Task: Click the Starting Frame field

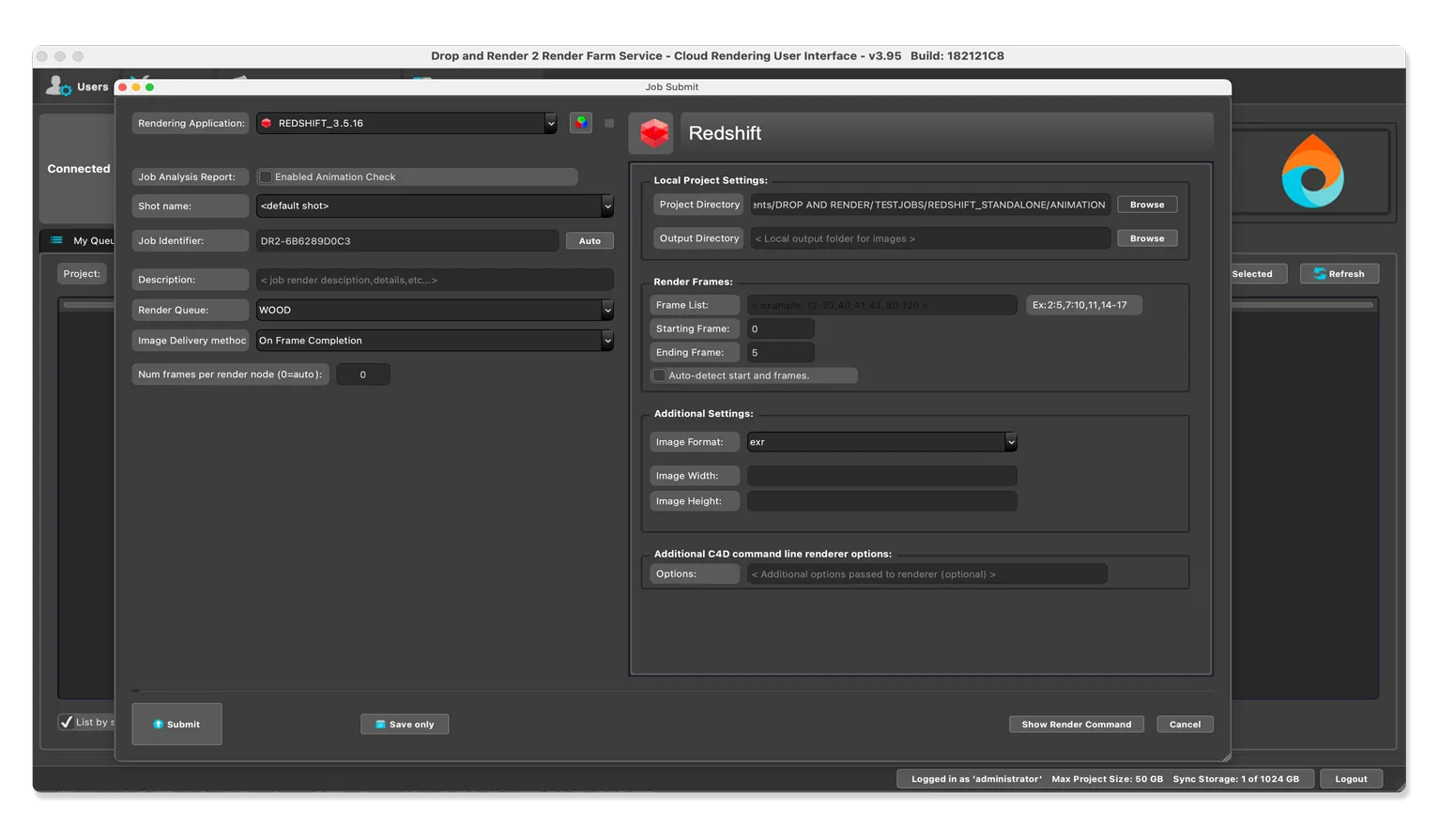Action: (x=780, y=328)
